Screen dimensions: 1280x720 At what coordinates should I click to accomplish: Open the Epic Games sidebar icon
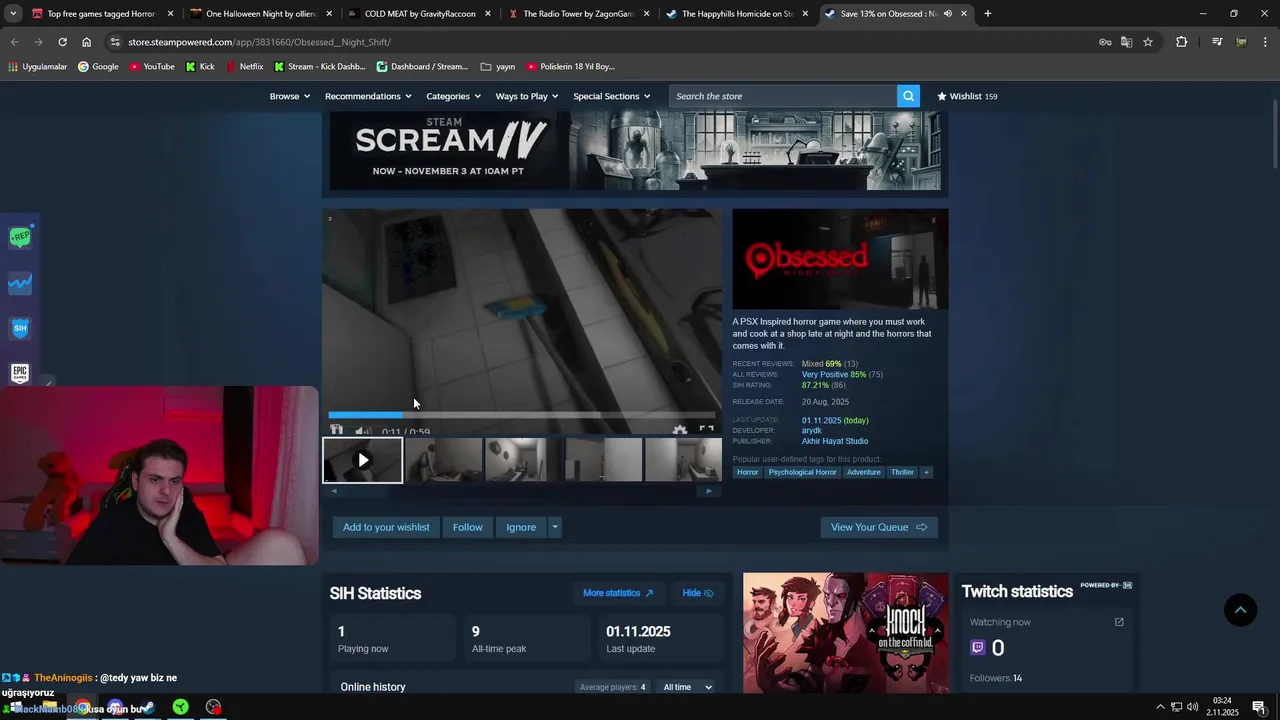click(x=20, y=373)
